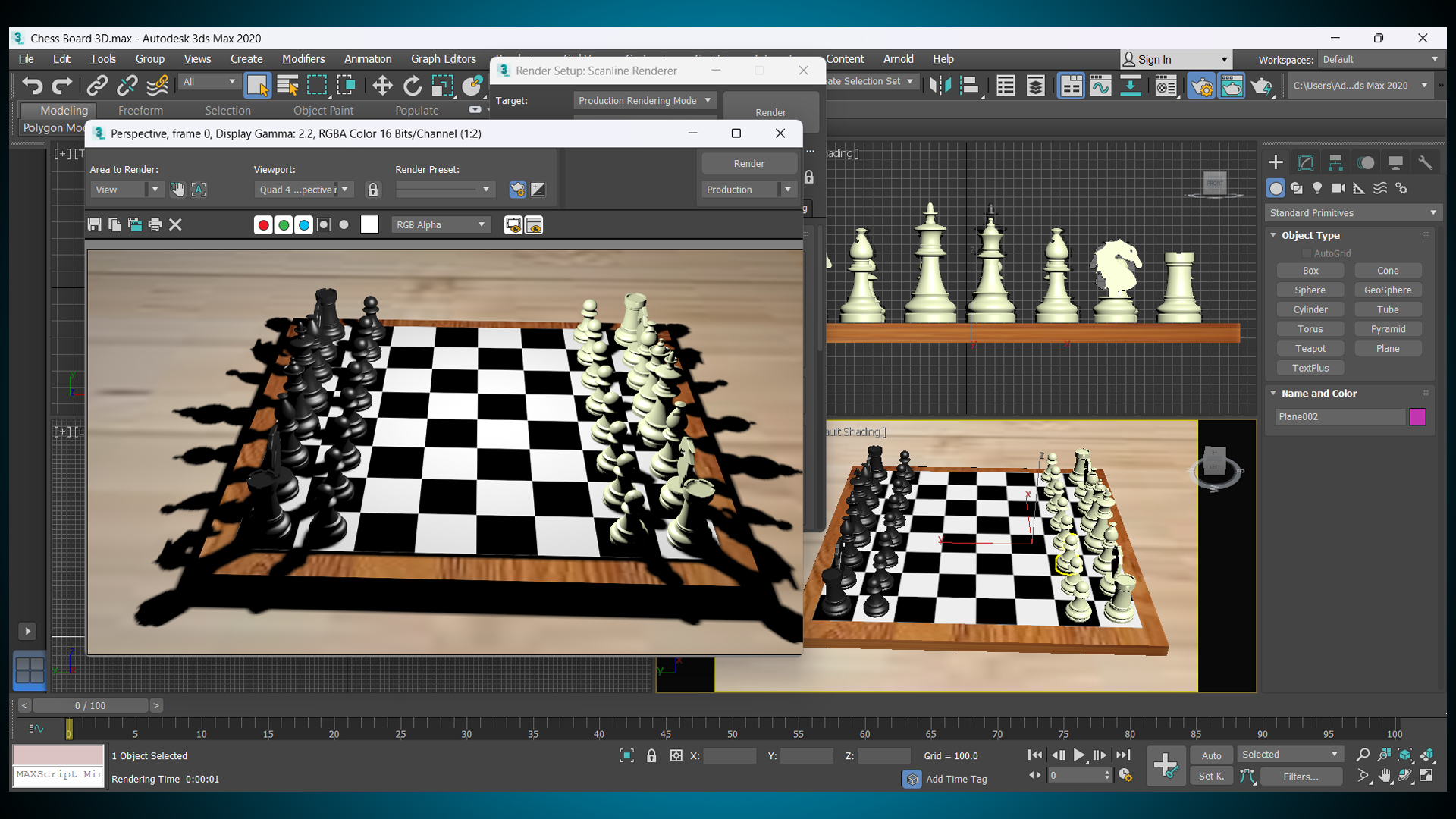Open the Modifiers menu
Viewport: 1456px width, 819px height.
303,58
